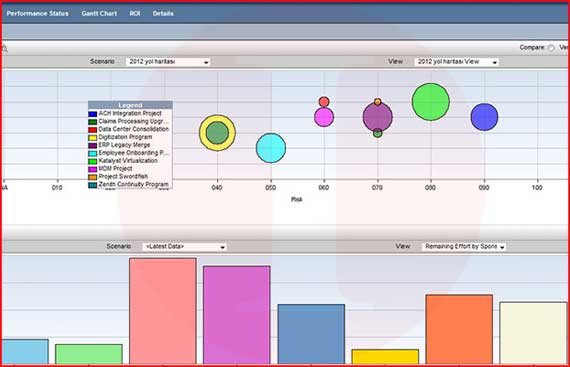This screenshot has height=367, width=570.
Task: Click the steel blue bar in the chart
Action: click(x=311, y=334)
